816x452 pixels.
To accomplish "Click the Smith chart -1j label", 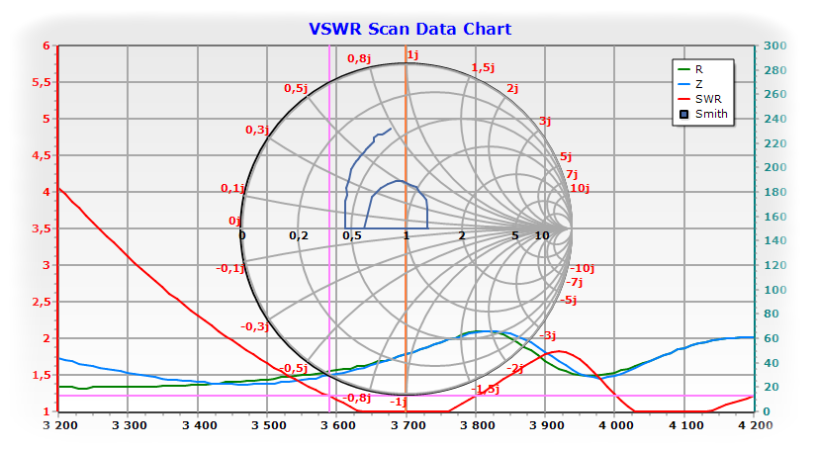I will [398, 402].
